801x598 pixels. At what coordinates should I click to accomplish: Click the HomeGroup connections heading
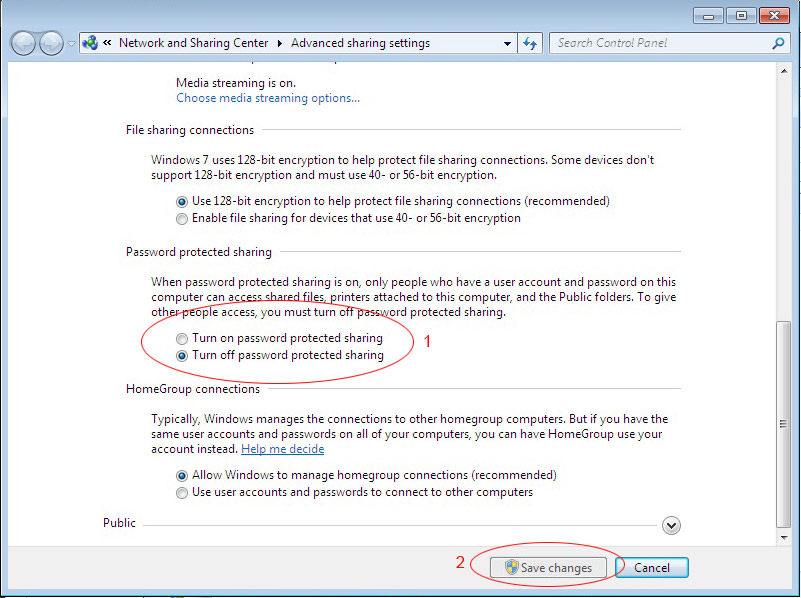click(193, 389)
